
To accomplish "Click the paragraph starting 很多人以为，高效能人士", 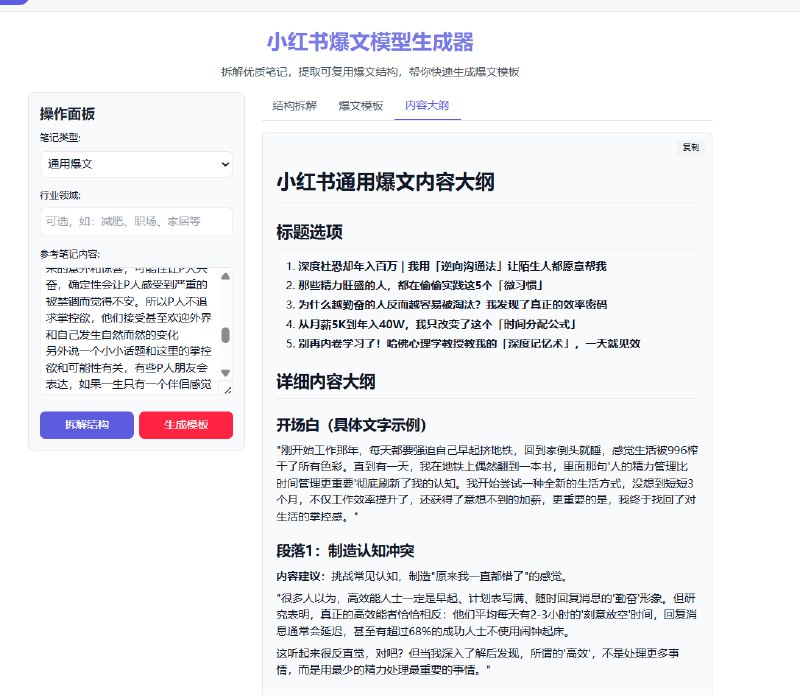I will coord(487,615).
